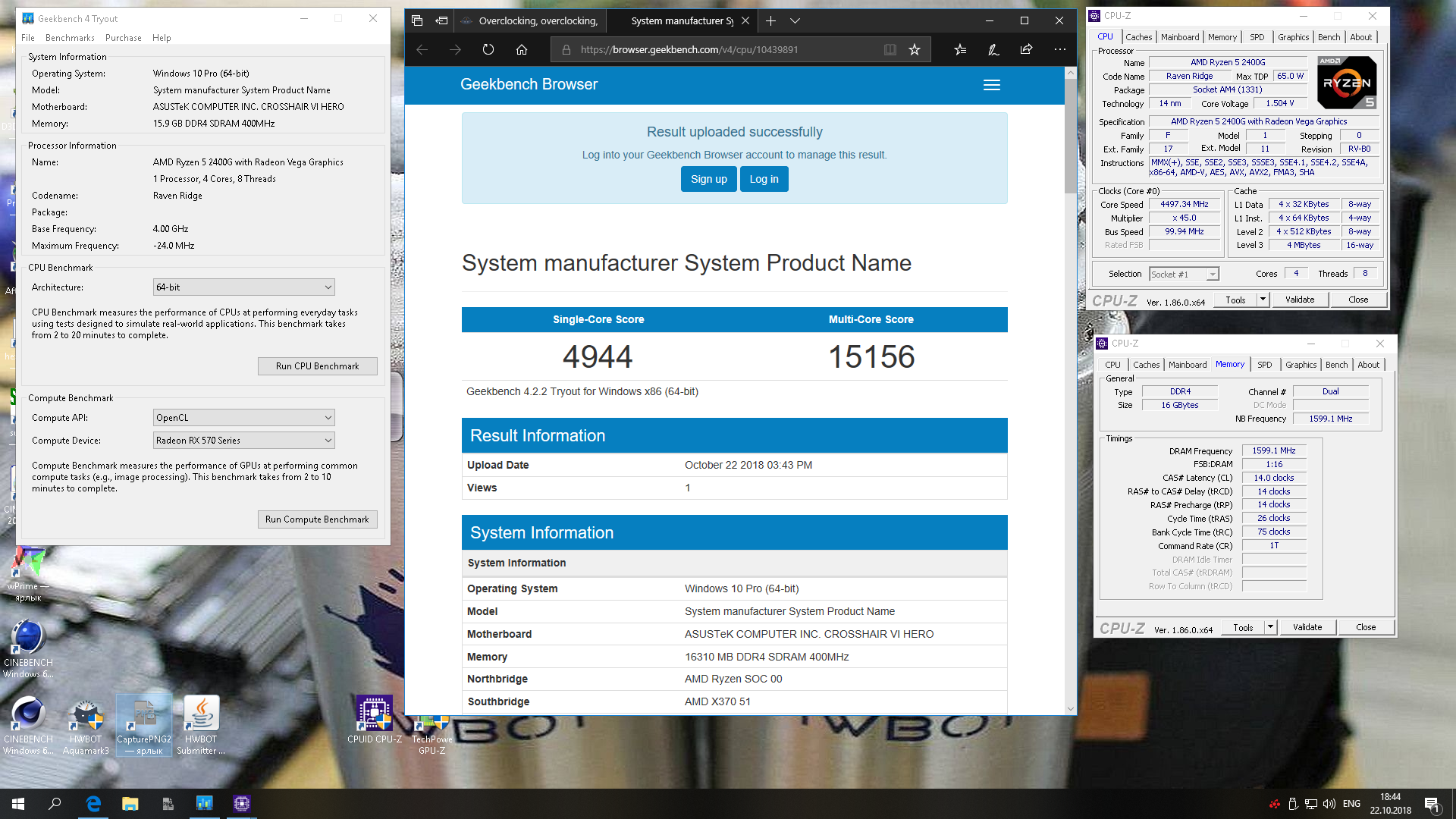1456x819 pixels.
Task: Show the Edge tab previews chevron
Action: pos(795,21)
